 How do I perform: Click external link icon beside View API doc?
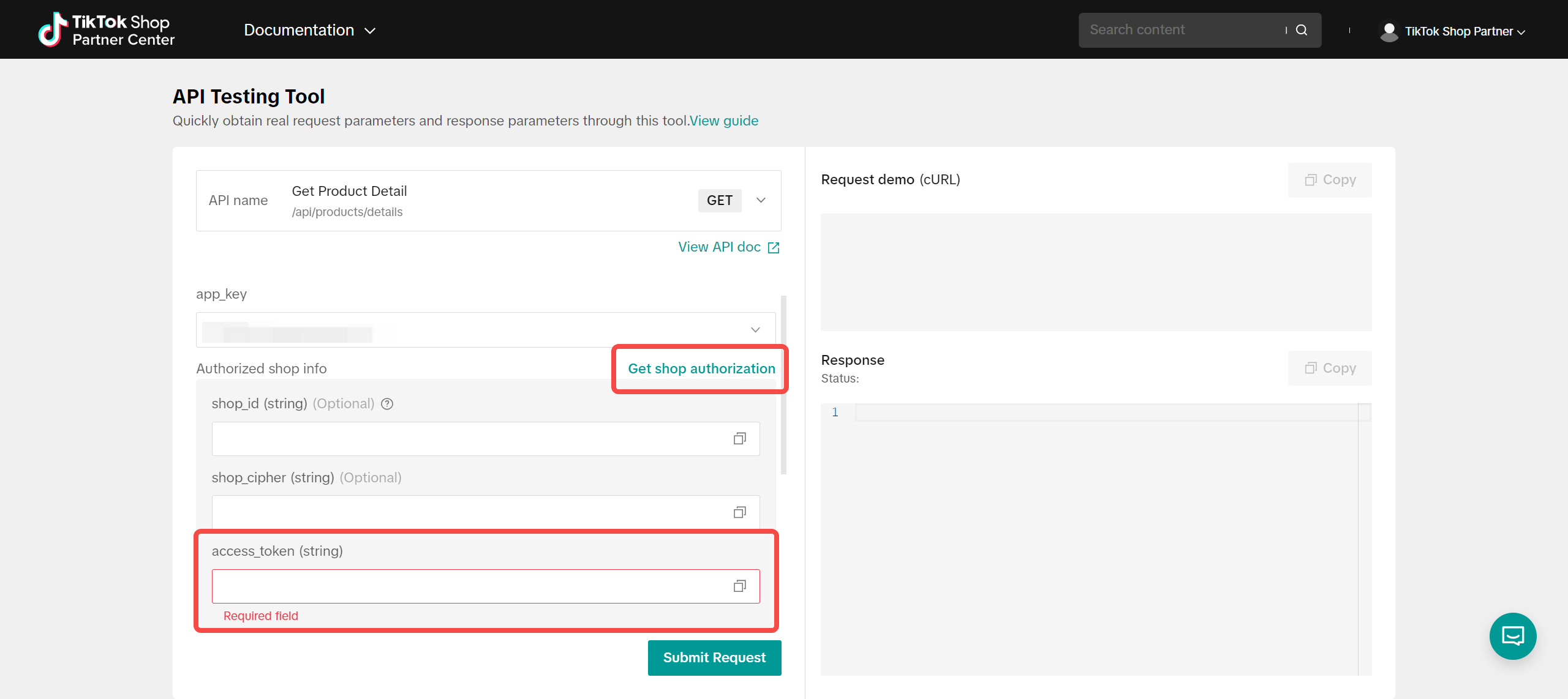[774, 247]
